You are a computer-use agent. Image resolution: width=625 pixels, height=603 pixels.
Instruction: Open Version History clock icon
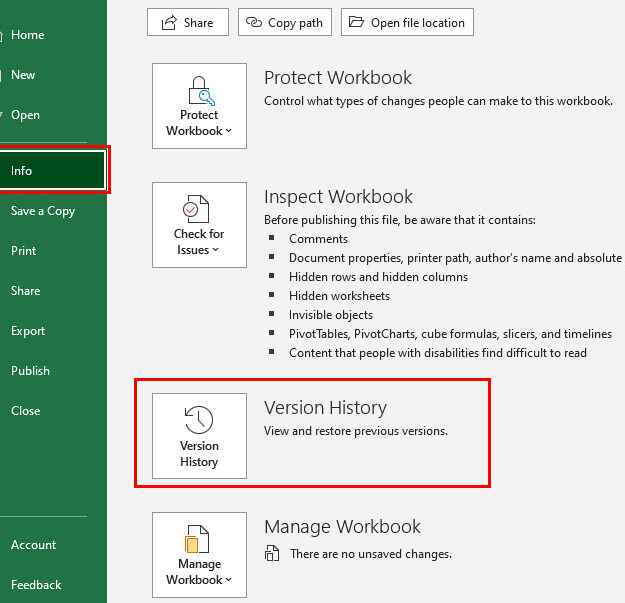point(199,420)
